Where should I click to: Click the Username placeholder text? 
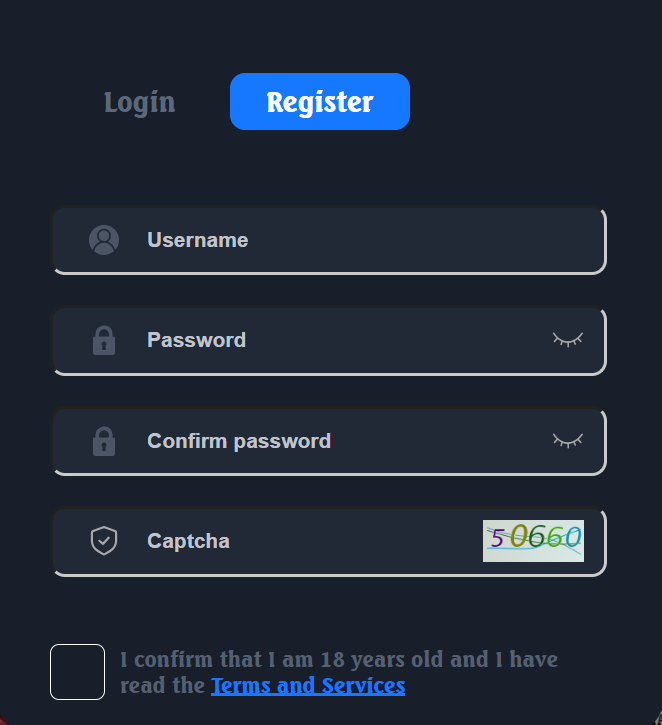click(x=198, y=240)
